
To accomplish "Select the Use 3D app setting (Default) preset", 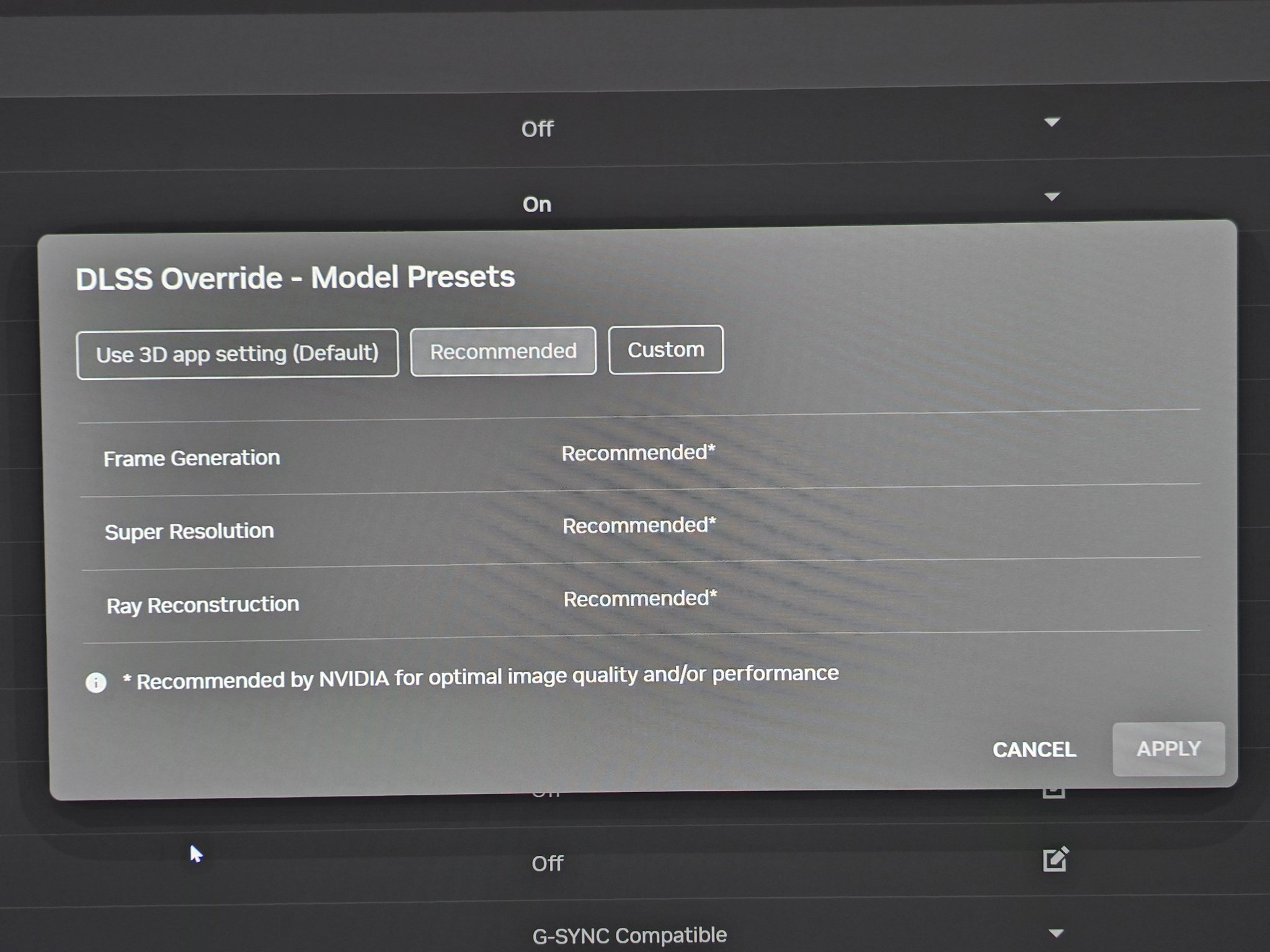I will click(x=238, y=353).
